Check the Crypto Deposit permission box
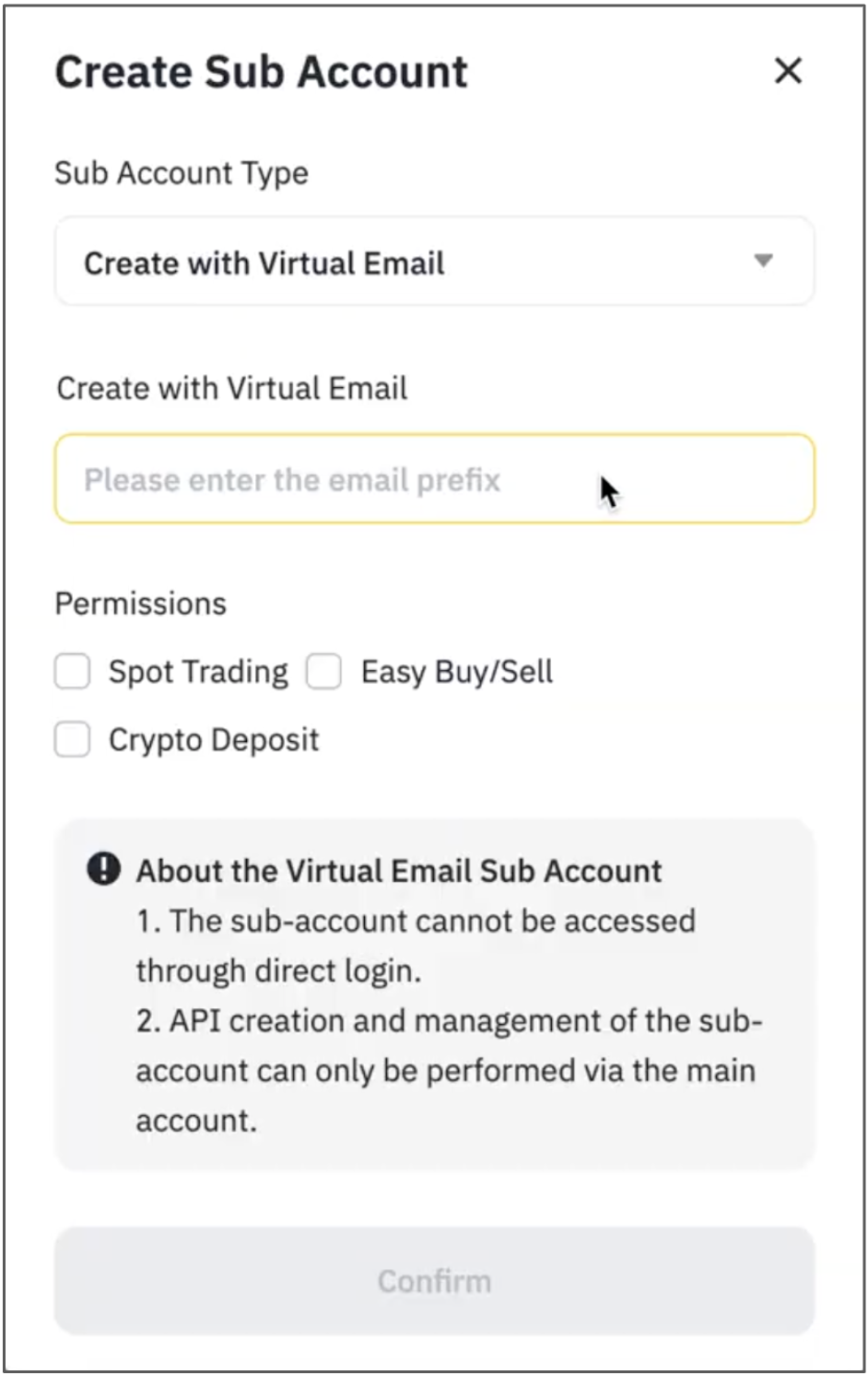The height and width of the screenshot is (1375, 868). coord(73,739)
